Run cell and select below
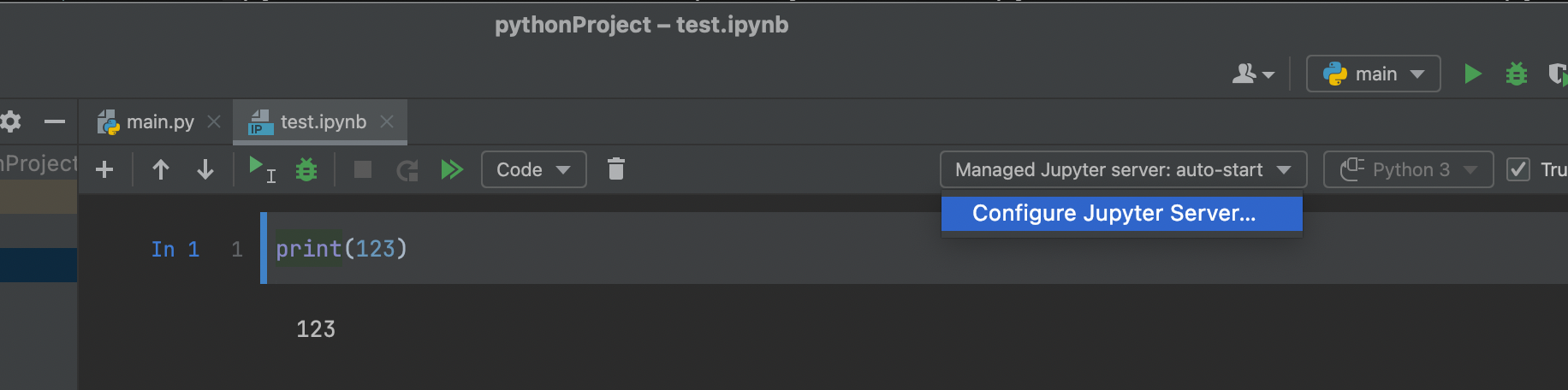 coord(260,168)
